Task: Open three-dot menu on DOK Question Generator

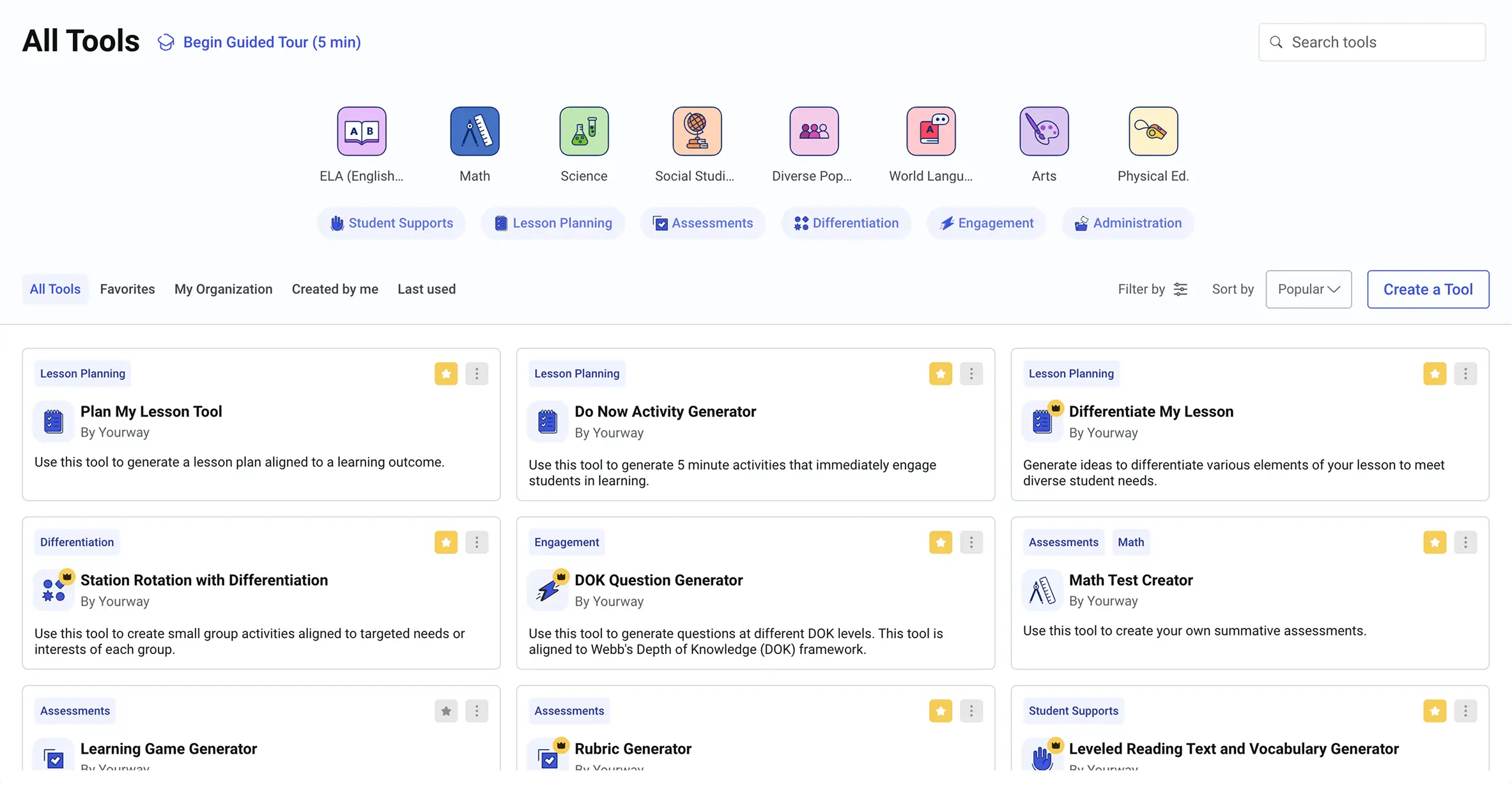Action: [971, 542]
